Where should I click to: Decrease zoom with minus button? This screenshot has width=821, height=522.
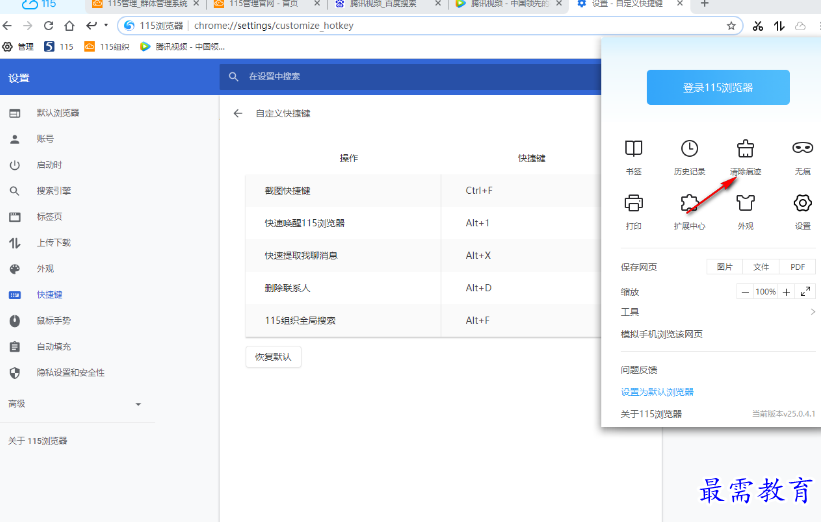click(745, 292)
